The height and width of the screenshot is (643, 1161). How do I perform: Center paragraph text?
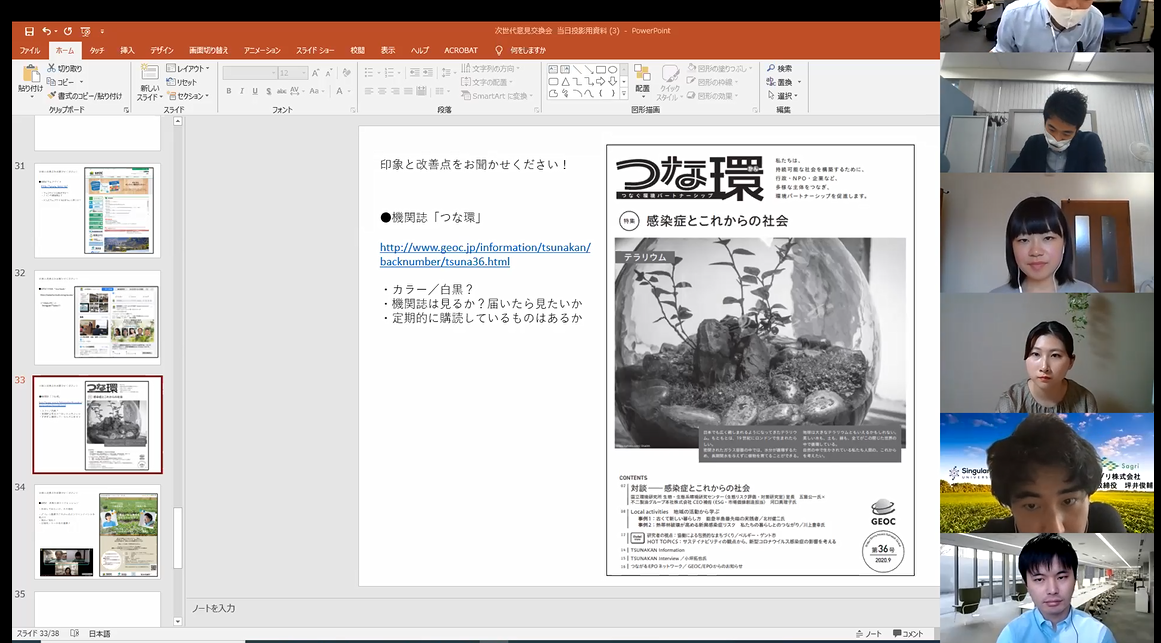tap(383, 91)
